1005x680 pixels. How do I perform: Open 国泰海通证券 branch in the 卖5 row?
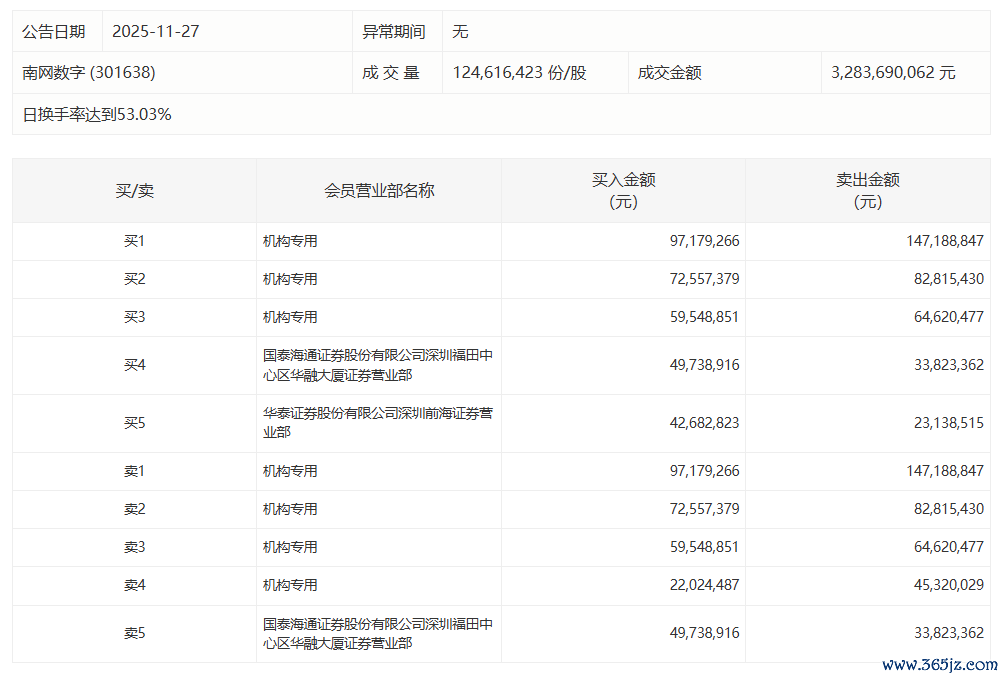tap(377, 633)
